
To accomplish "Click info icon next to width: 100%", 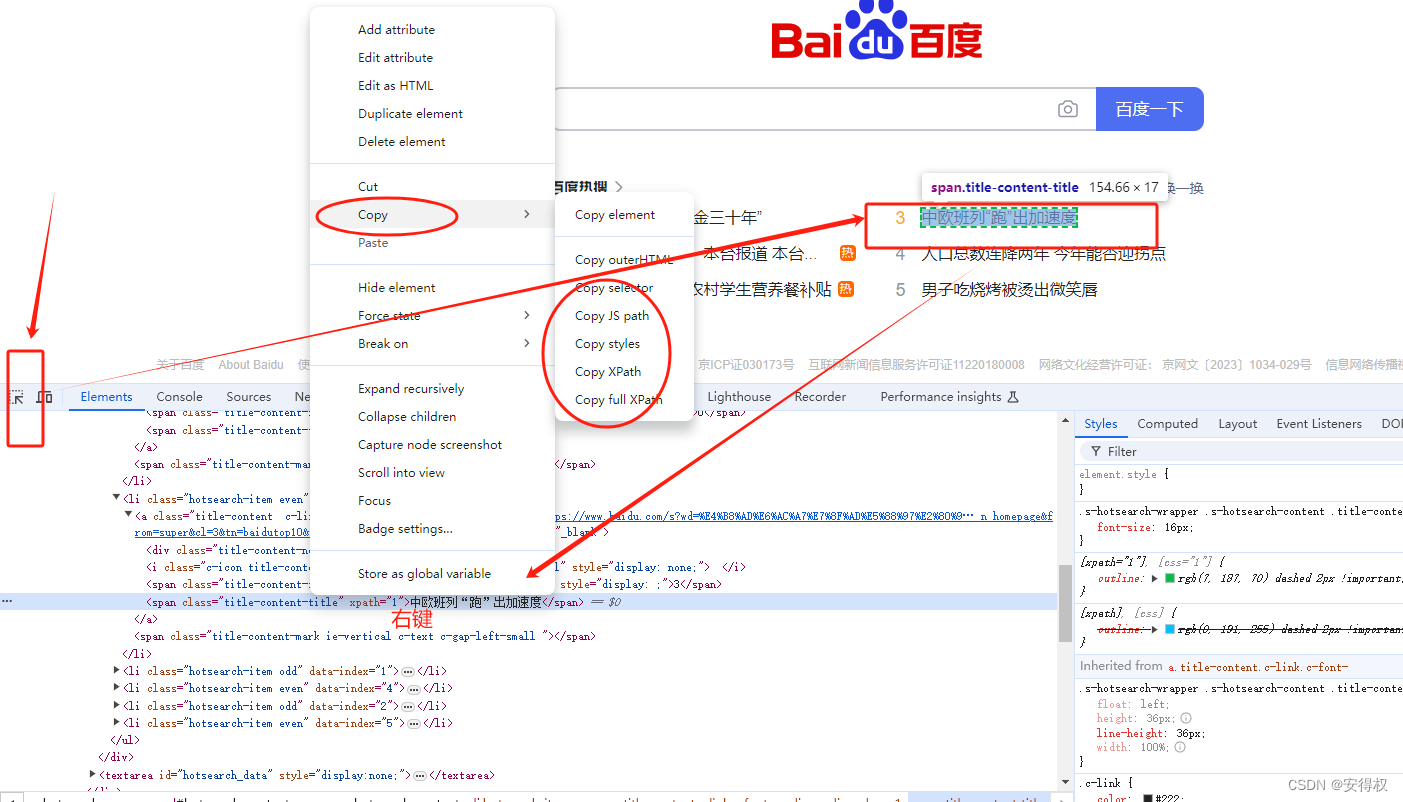I will coord(1180,747).
